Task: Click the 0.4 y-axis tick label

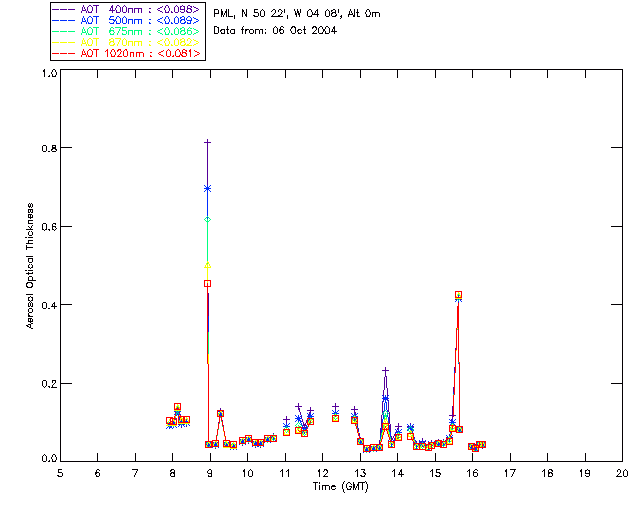Action: 49,305
